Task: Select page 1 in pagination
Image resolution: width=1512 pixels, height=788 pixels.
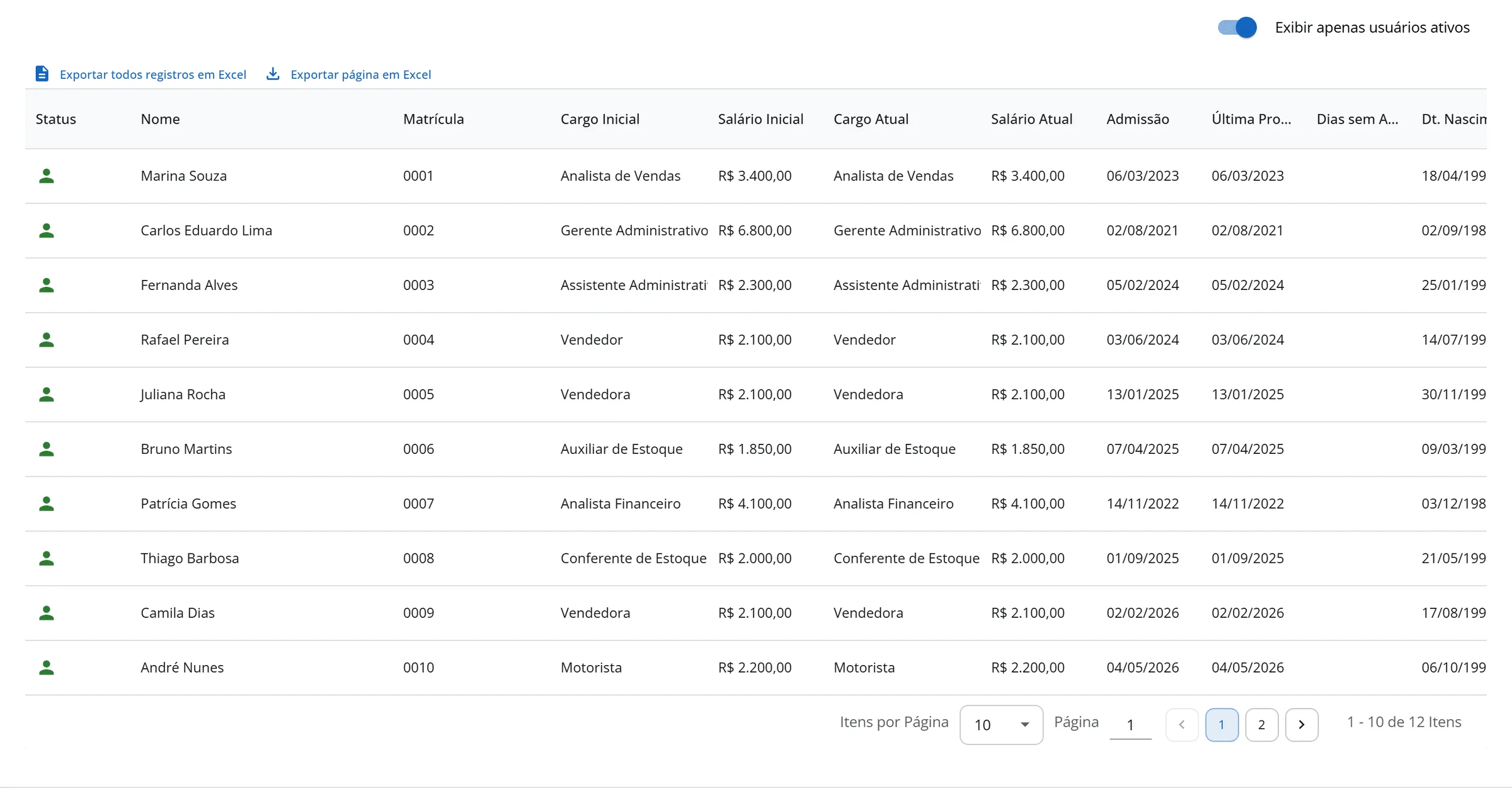Action: click(x=1222, y=725)
